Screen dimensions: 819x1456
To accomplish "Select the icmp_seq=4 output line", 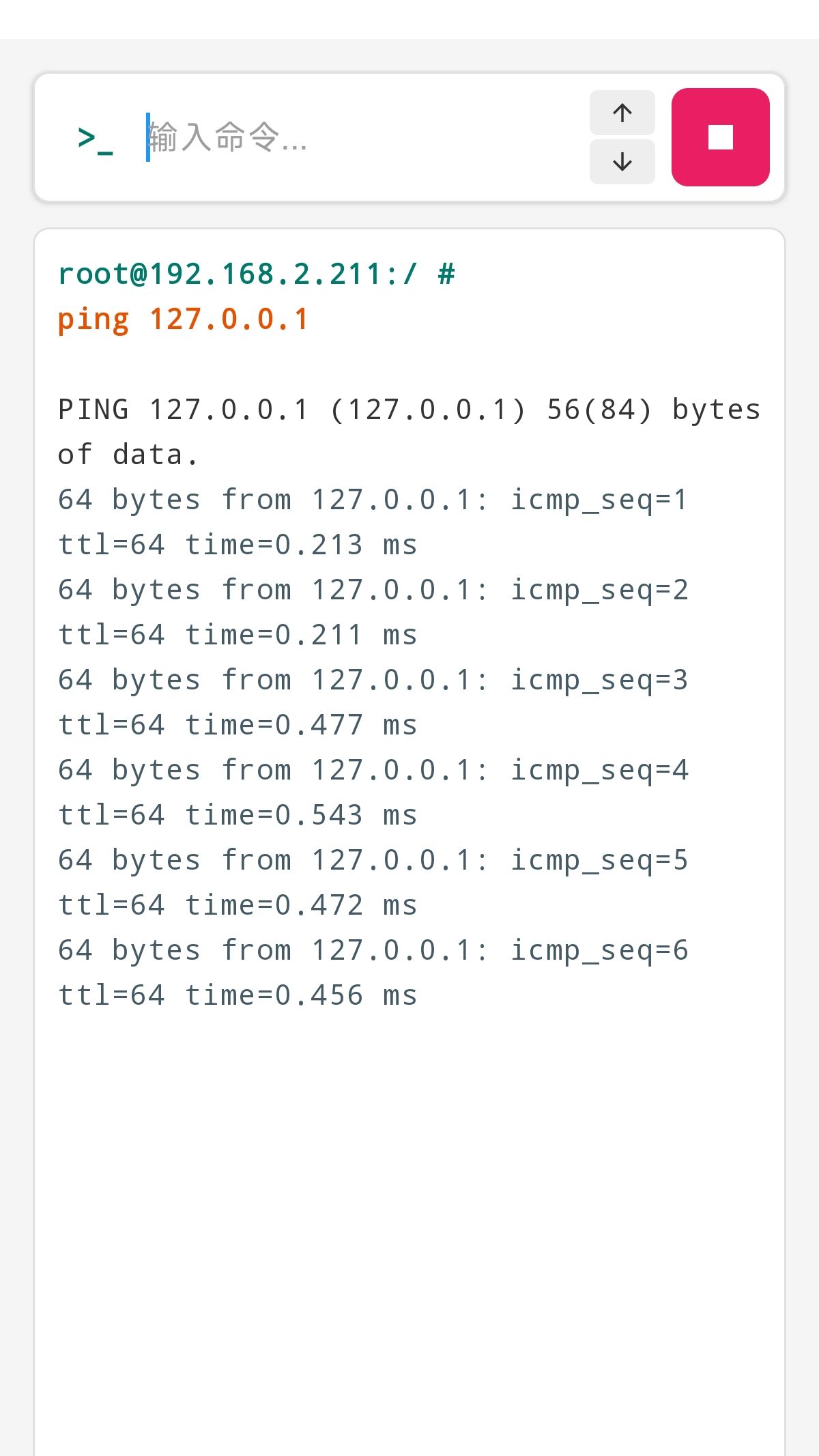I will click(x=373, y=770).
